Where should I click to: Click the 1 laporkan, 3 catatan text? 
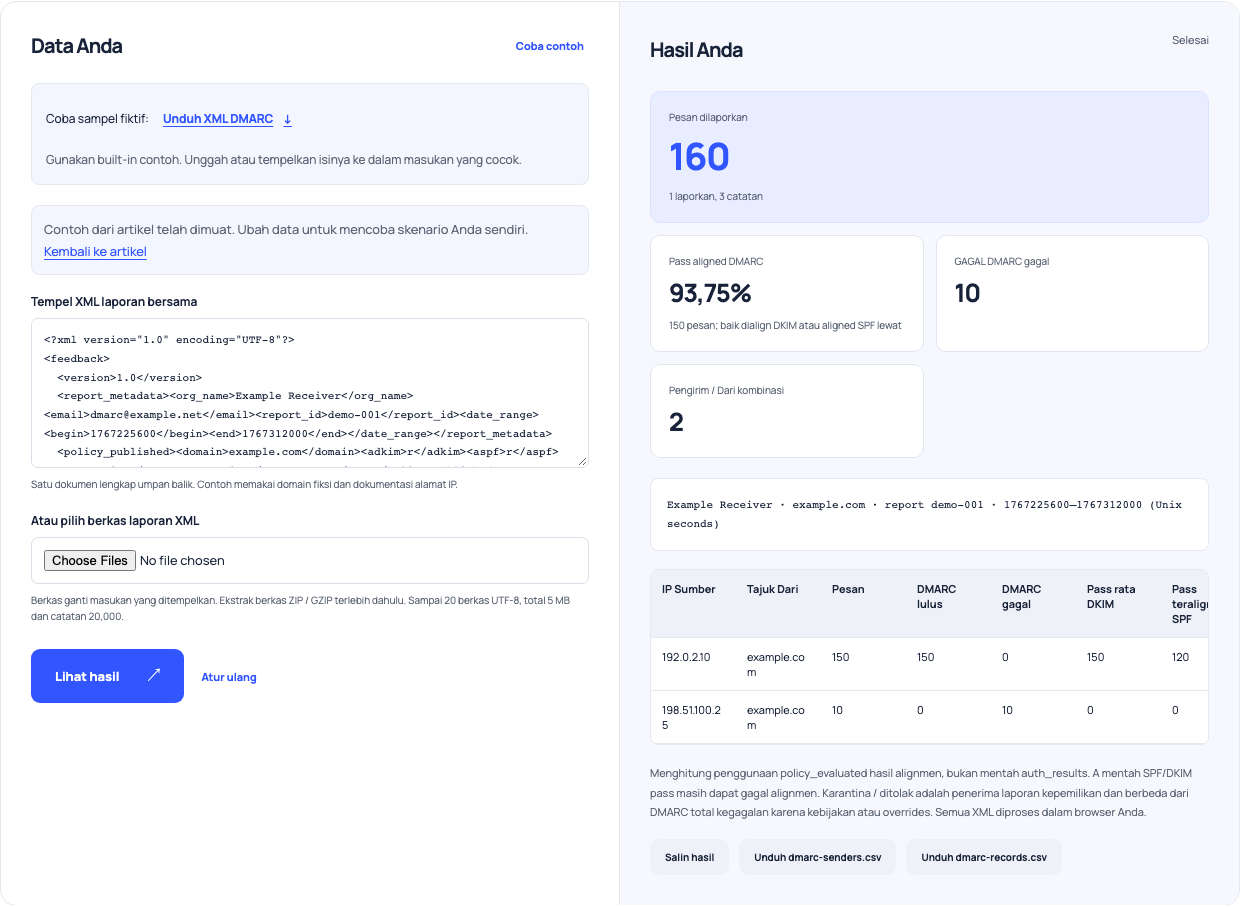(x=716, y=196)
